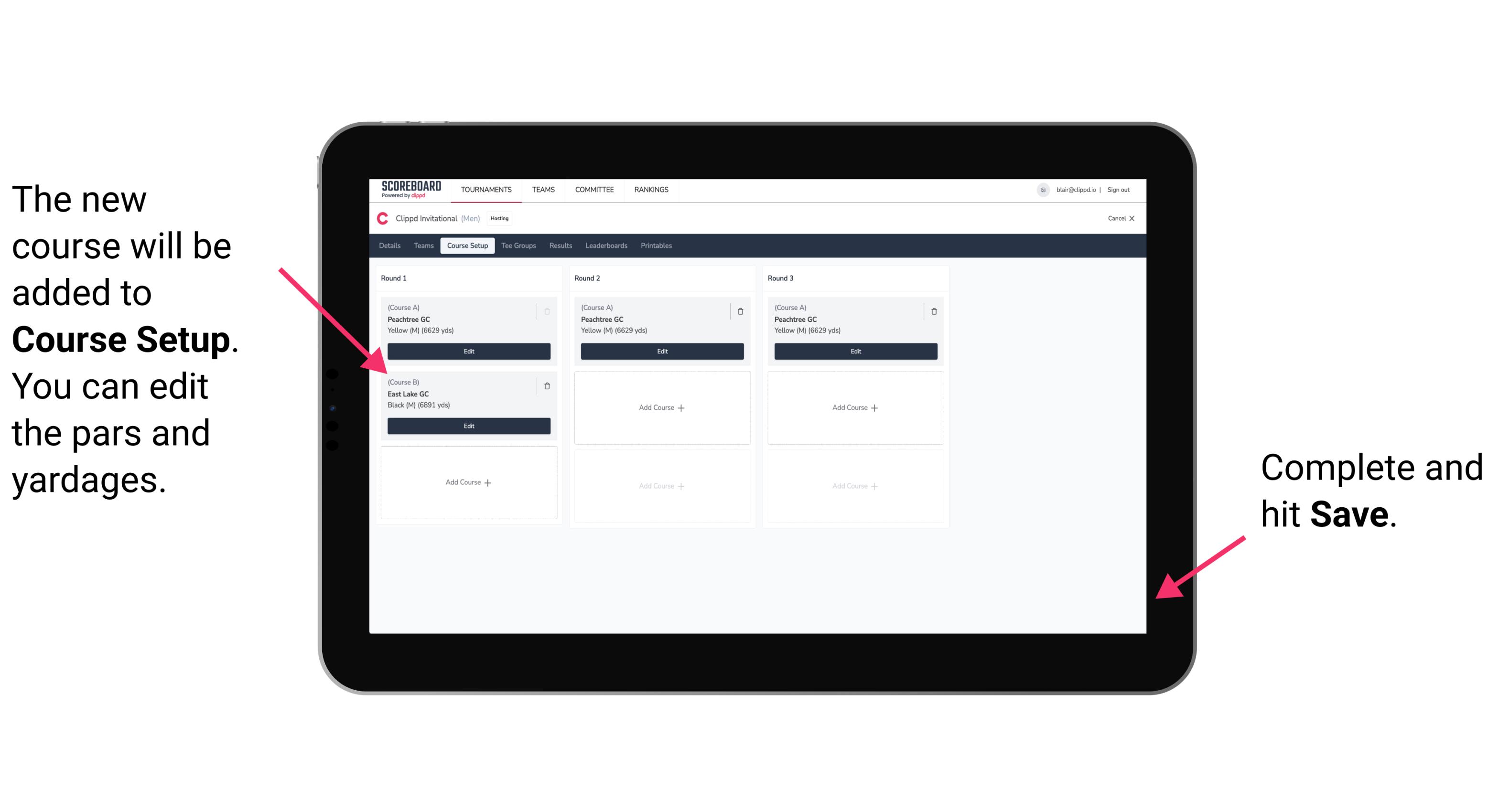Click Edit button for Peachtree GC Round 1

tap(468, 351)
